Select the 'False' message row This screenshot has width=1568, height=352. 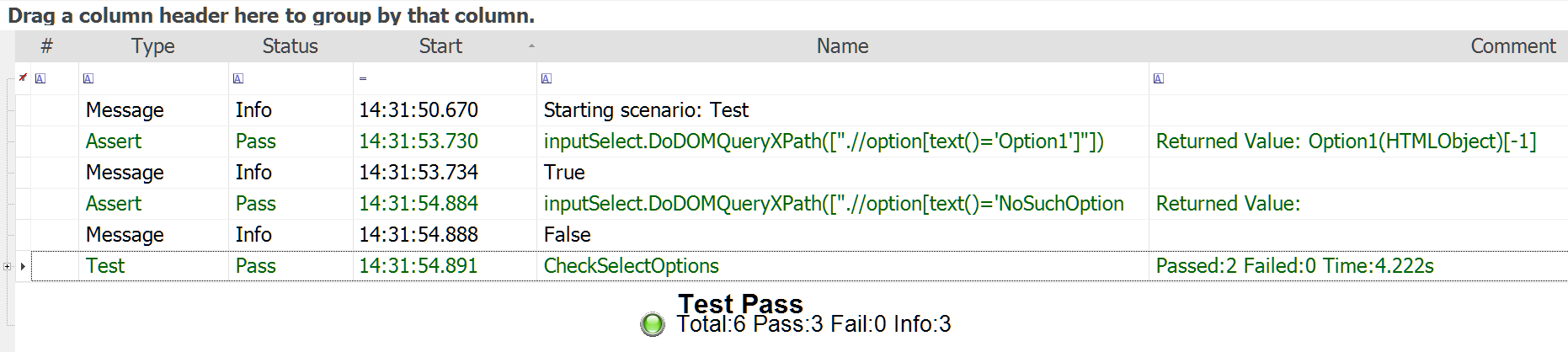[x=568, y=235]
